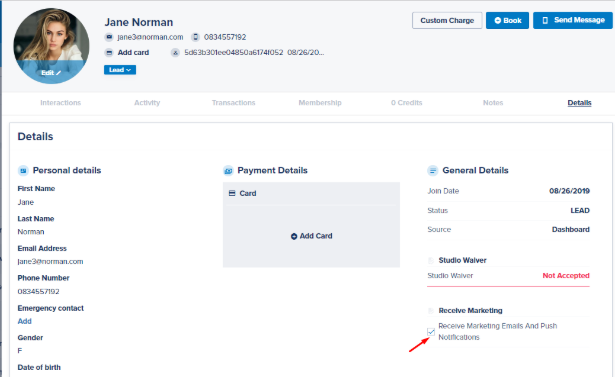Click the General Details section icon

(x=432, y=171)
